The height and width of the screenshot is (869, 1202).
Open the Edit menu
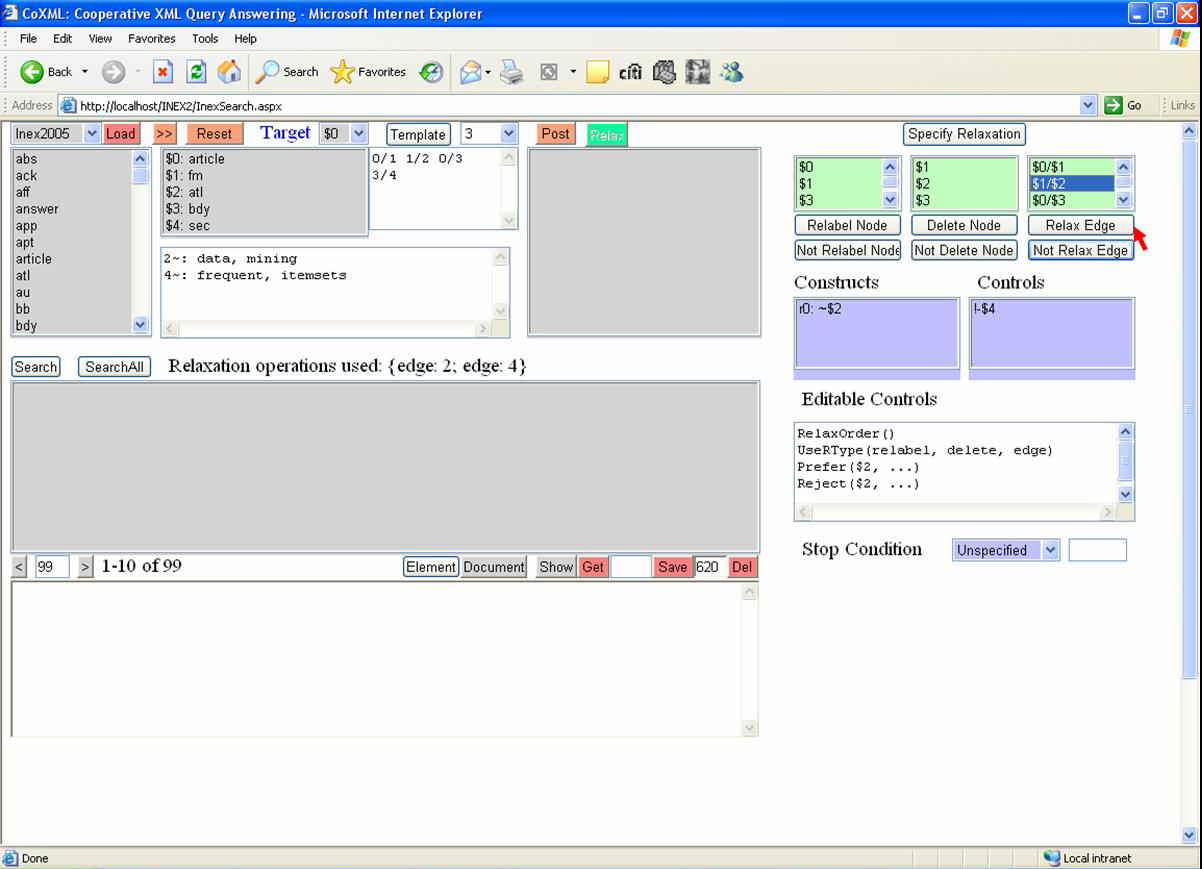click(62, 38)
